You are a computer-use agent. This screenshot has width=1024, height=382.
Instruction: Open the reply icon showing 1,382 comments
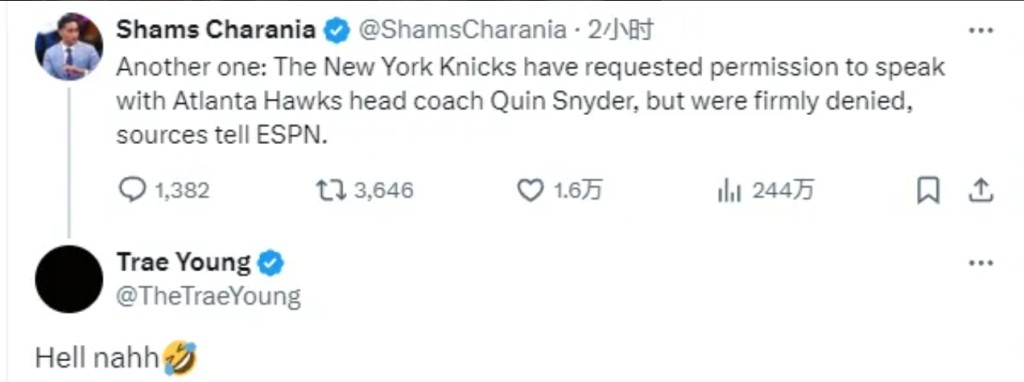coord(132,190)
